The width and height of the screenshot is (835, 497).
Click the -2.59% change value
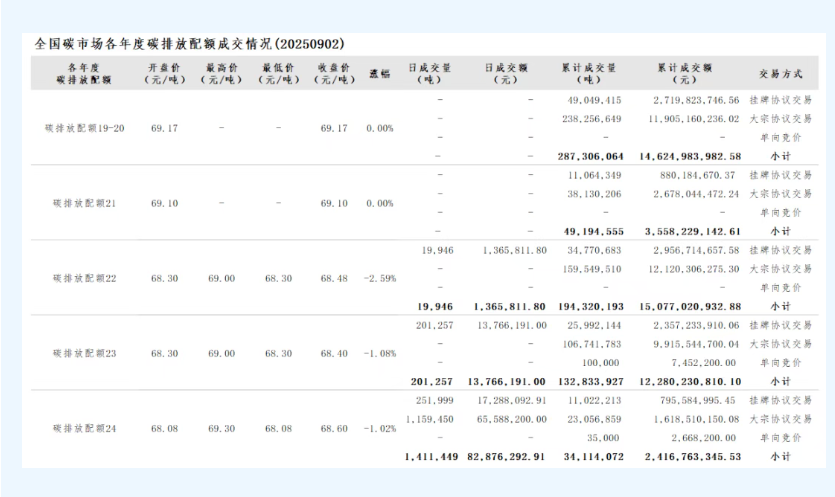380,278
